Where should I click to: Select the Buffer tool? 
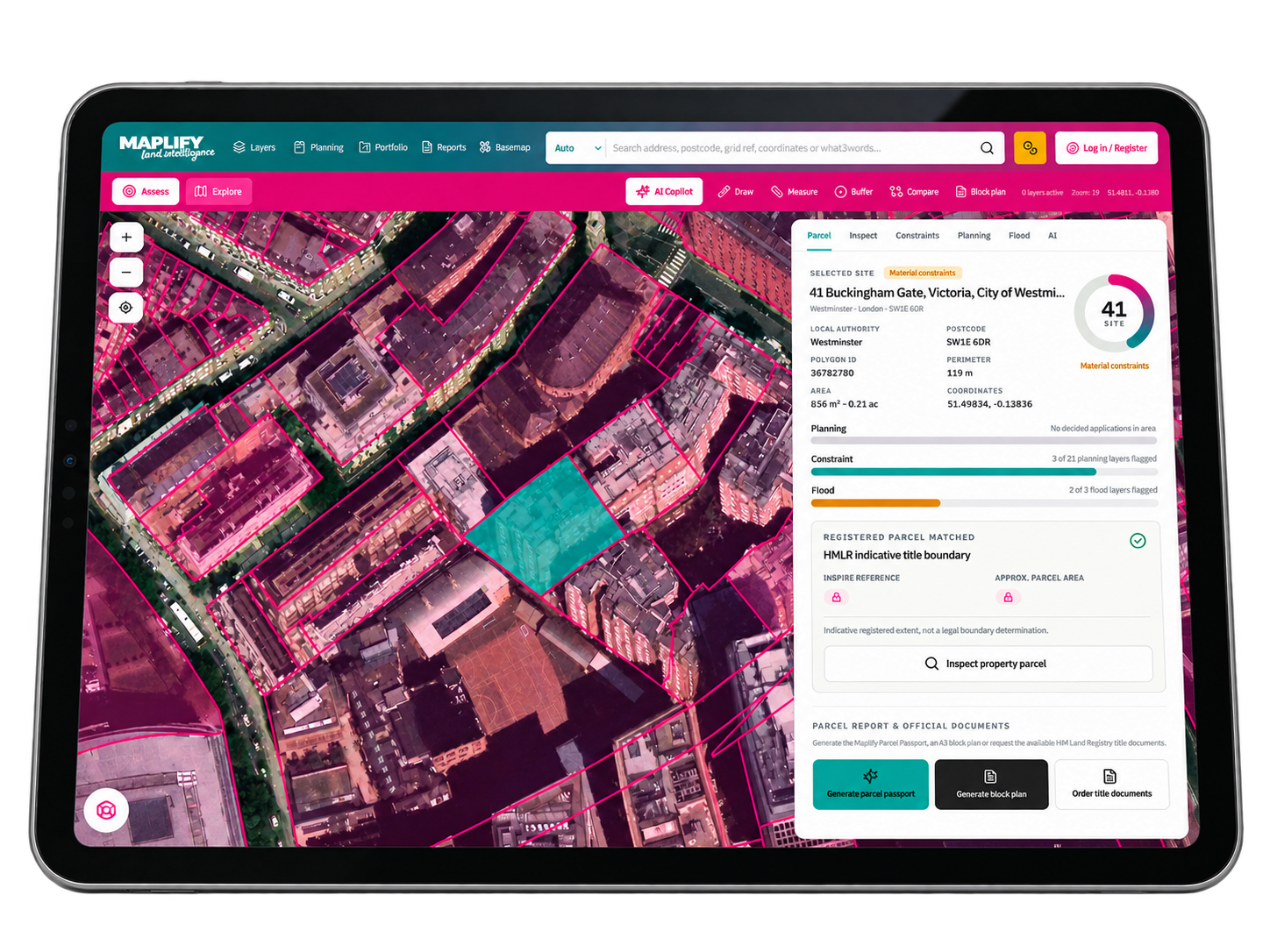[x=853, y=191]
